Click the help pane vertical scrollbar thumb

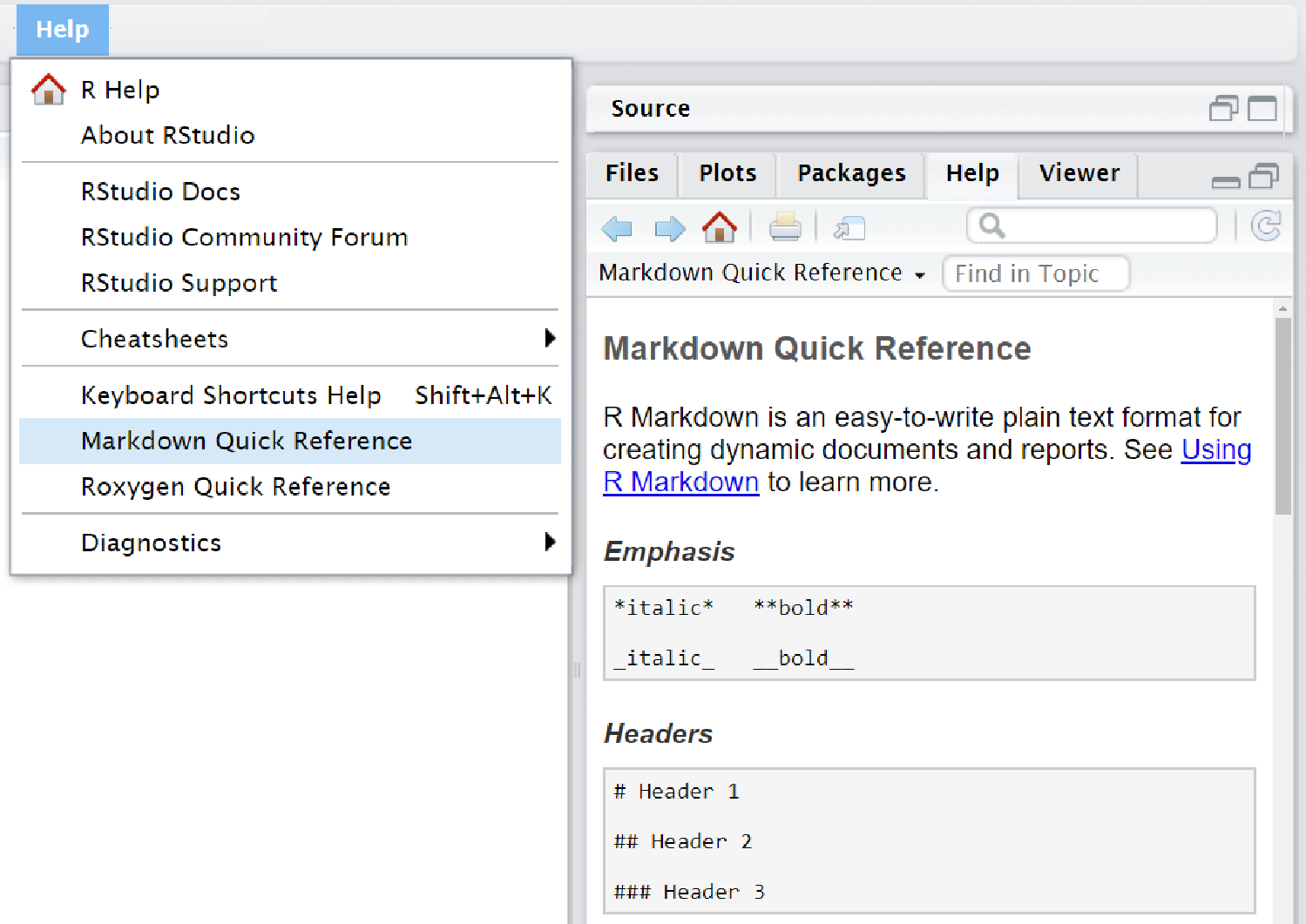click(1282, 416)
